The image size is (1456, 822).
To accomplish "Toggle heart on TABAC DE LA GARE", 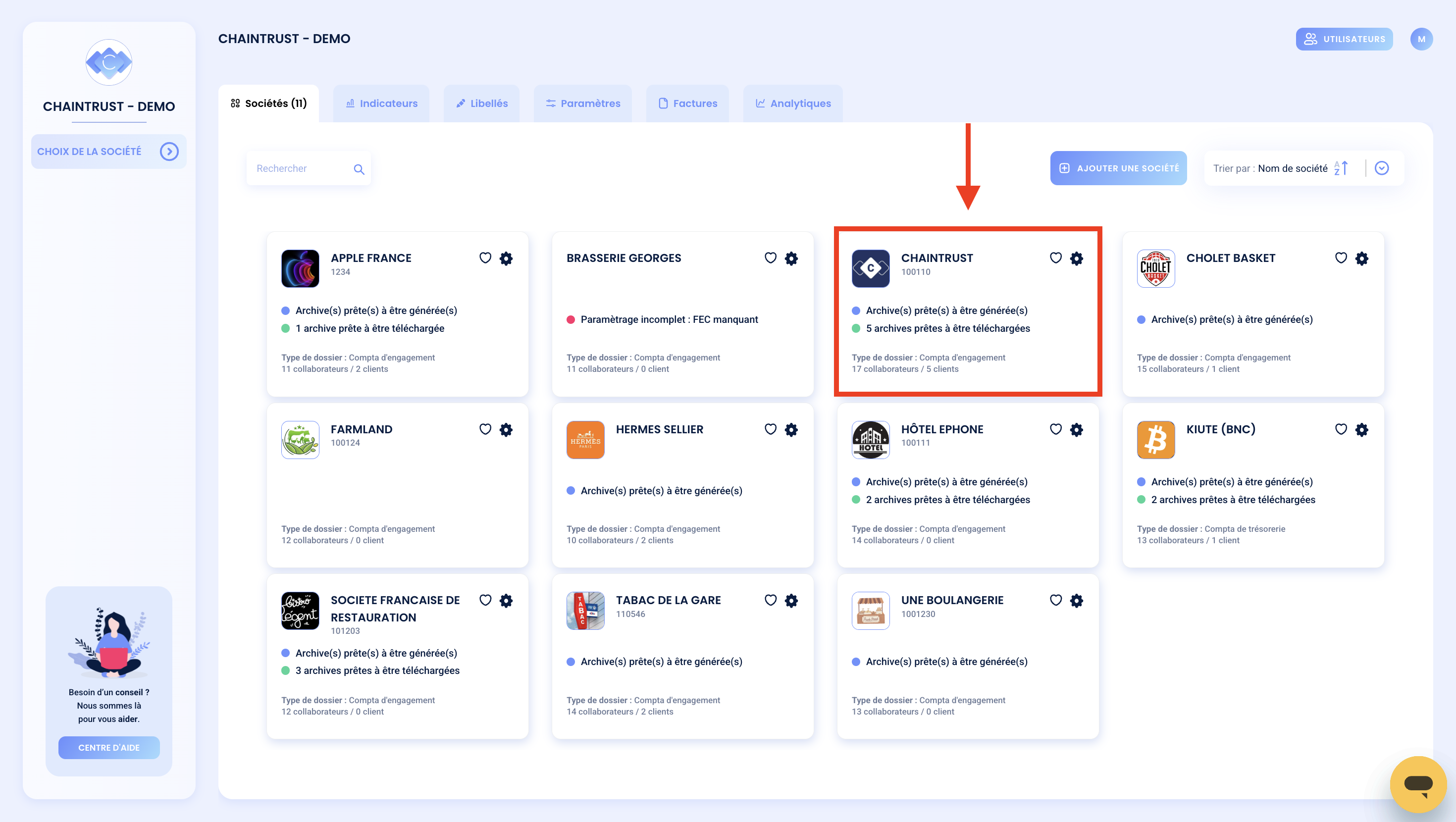I will click(x=771, y=600).
